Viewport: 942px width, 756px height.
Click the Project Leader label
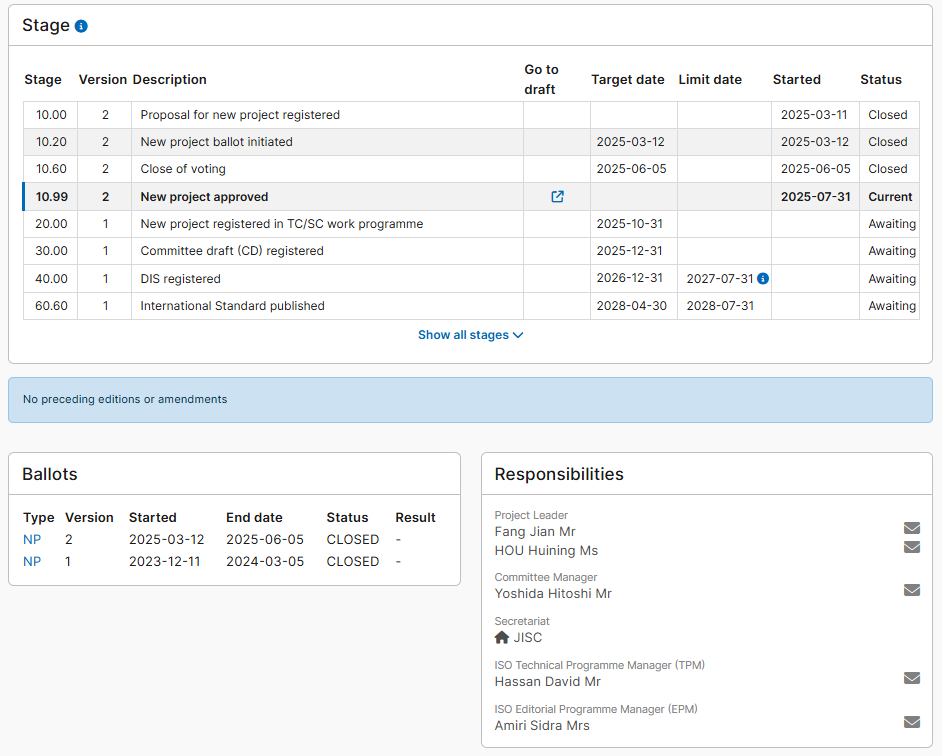coord(531,515)
